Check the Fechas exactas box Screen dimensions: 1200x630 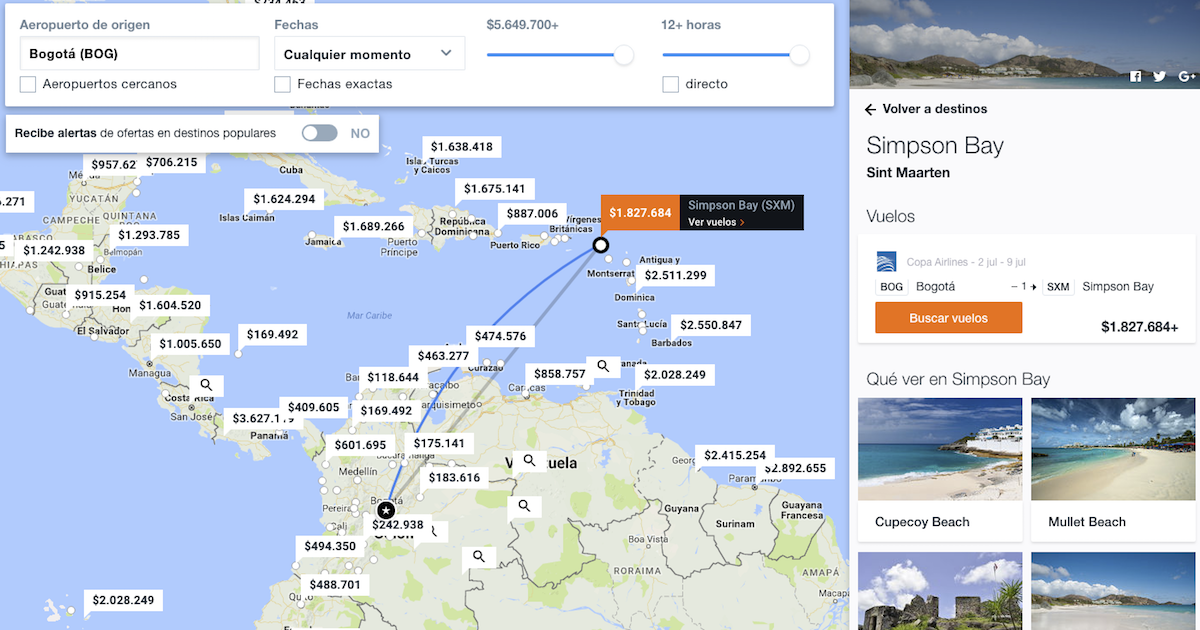pyautogui.click(x=283, y=84)
